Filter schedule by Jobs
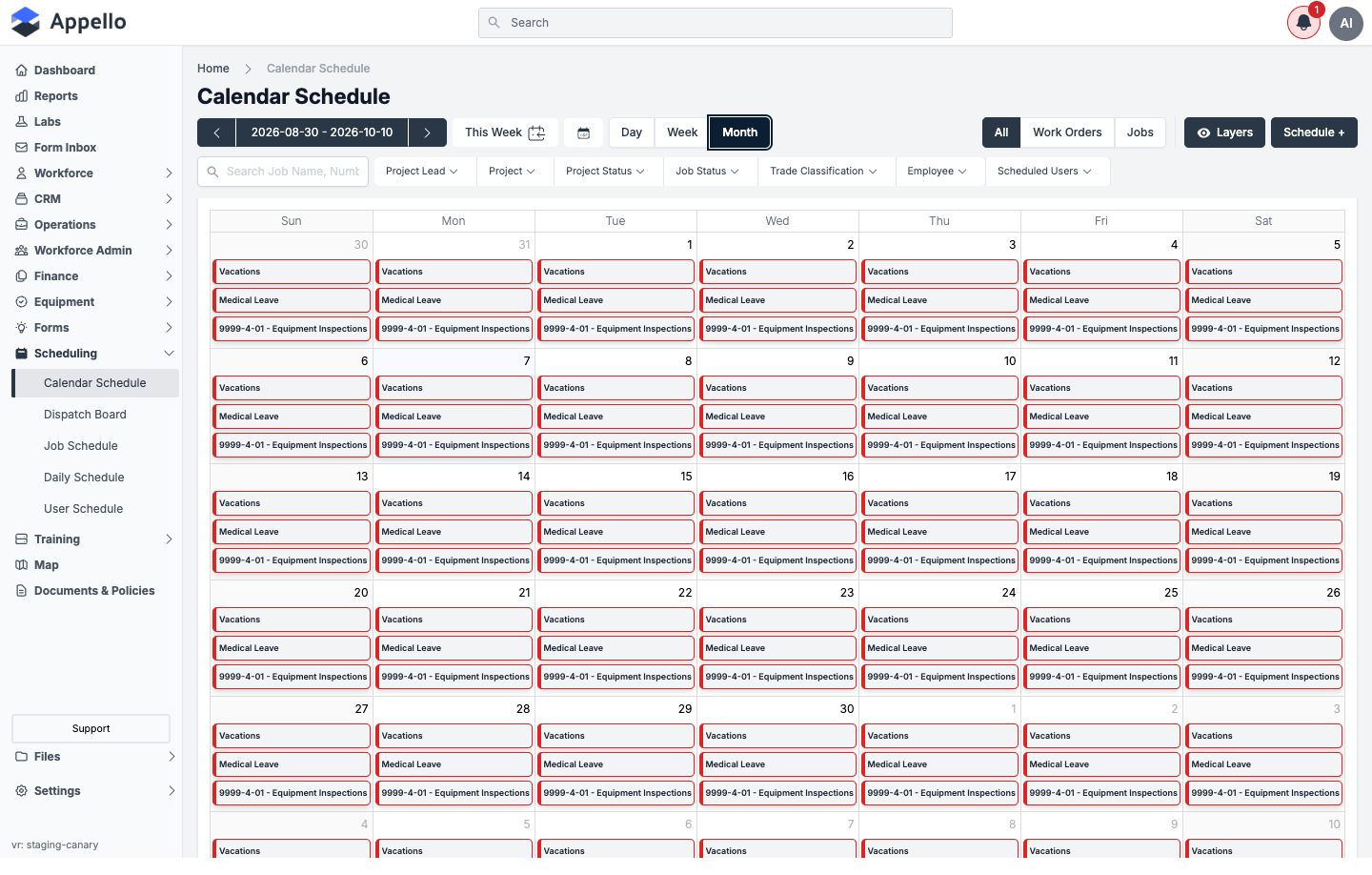1372x875 pixels. [1140, 132]
